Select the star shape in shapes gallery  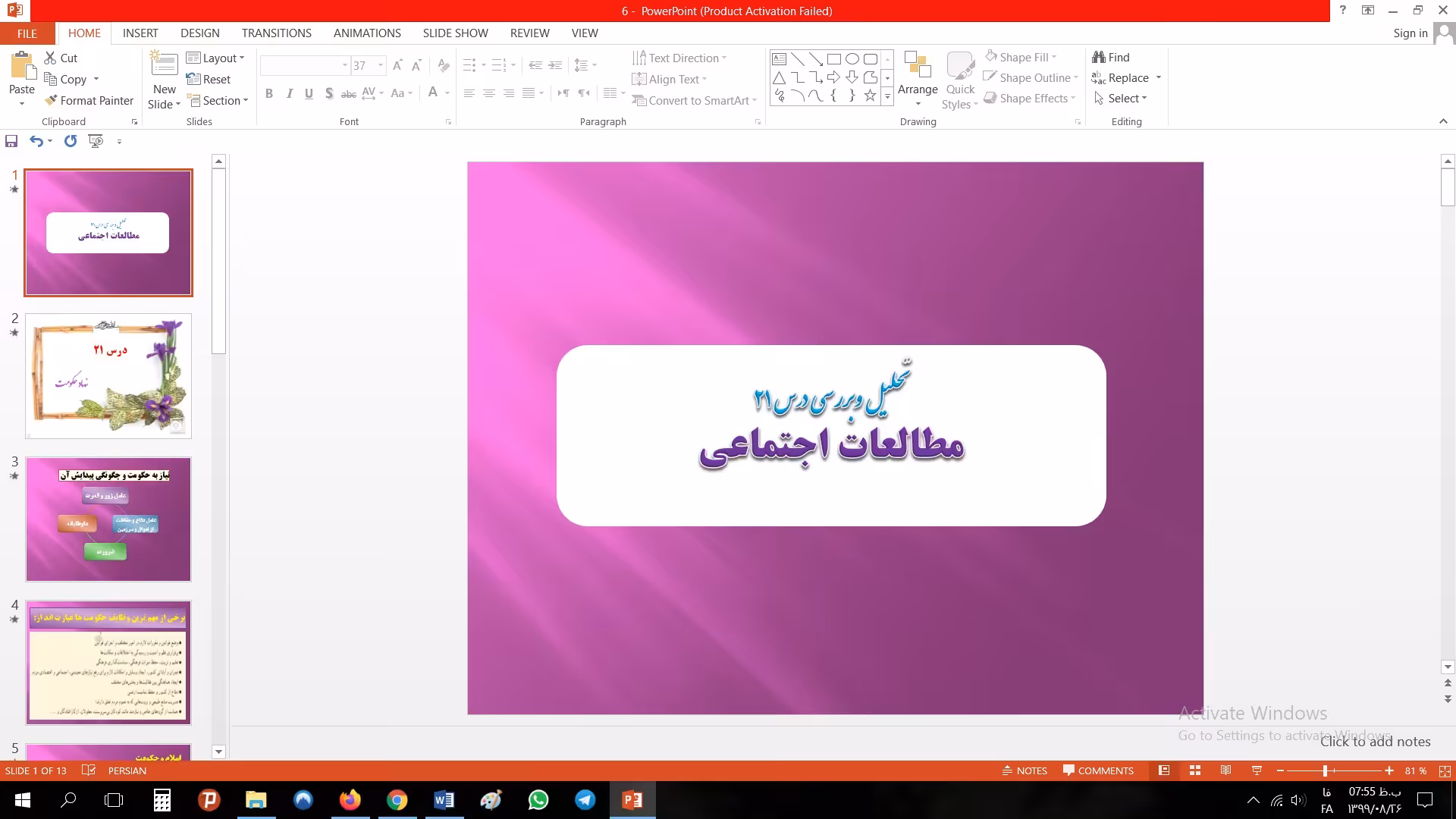click(x=870, y=96)
